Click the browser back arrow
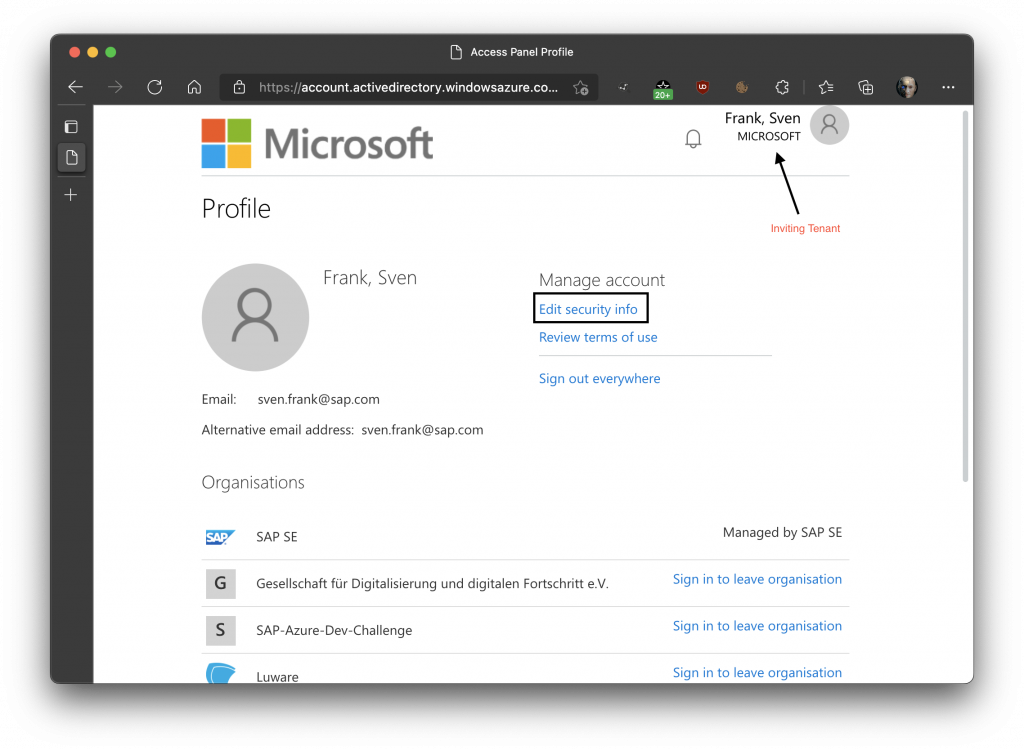Image resolution: width=1024 pixels, height=750 pixels. [76, 87]
